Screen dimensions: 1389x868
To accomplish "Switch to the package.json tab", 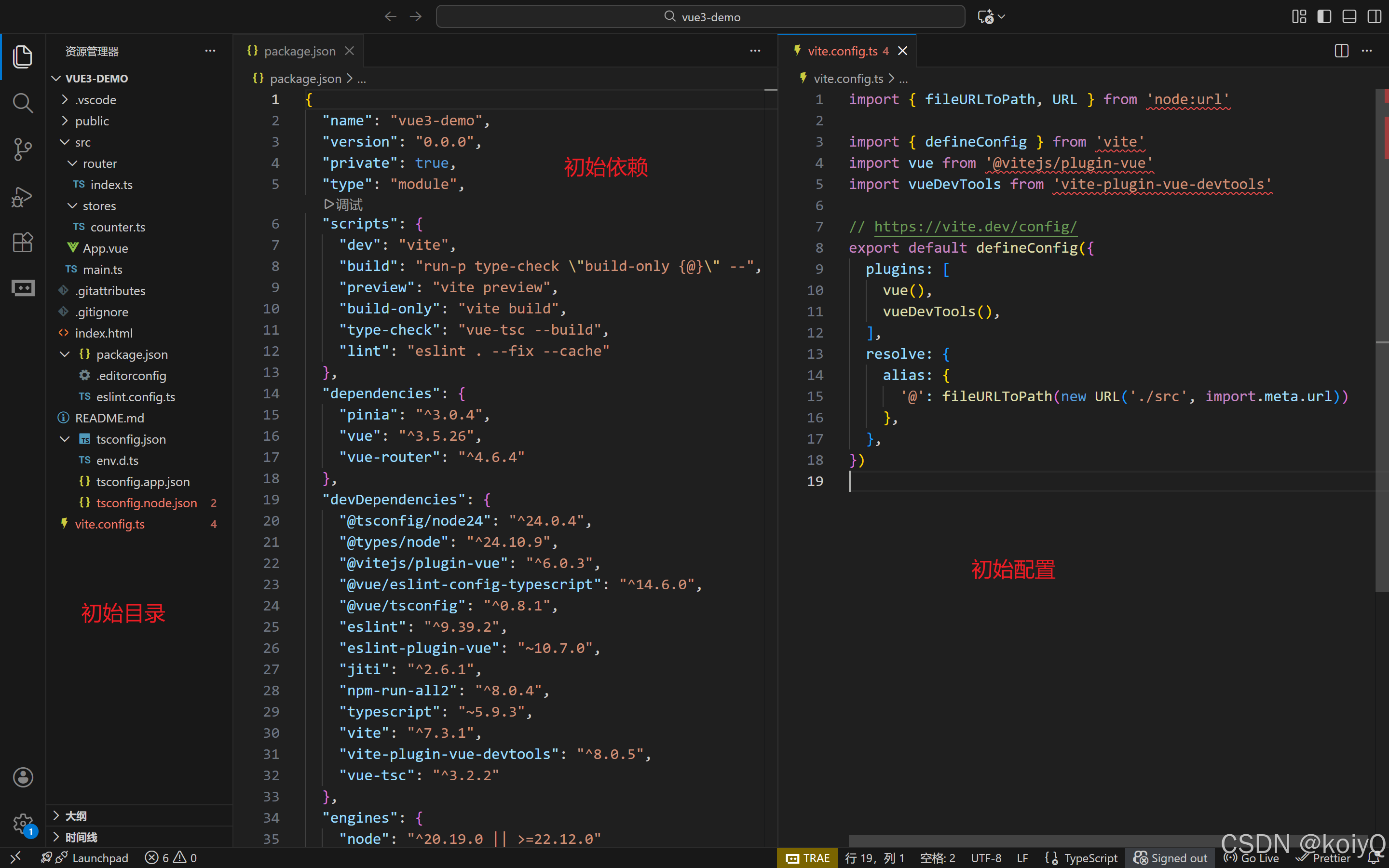I will [299, 51].
